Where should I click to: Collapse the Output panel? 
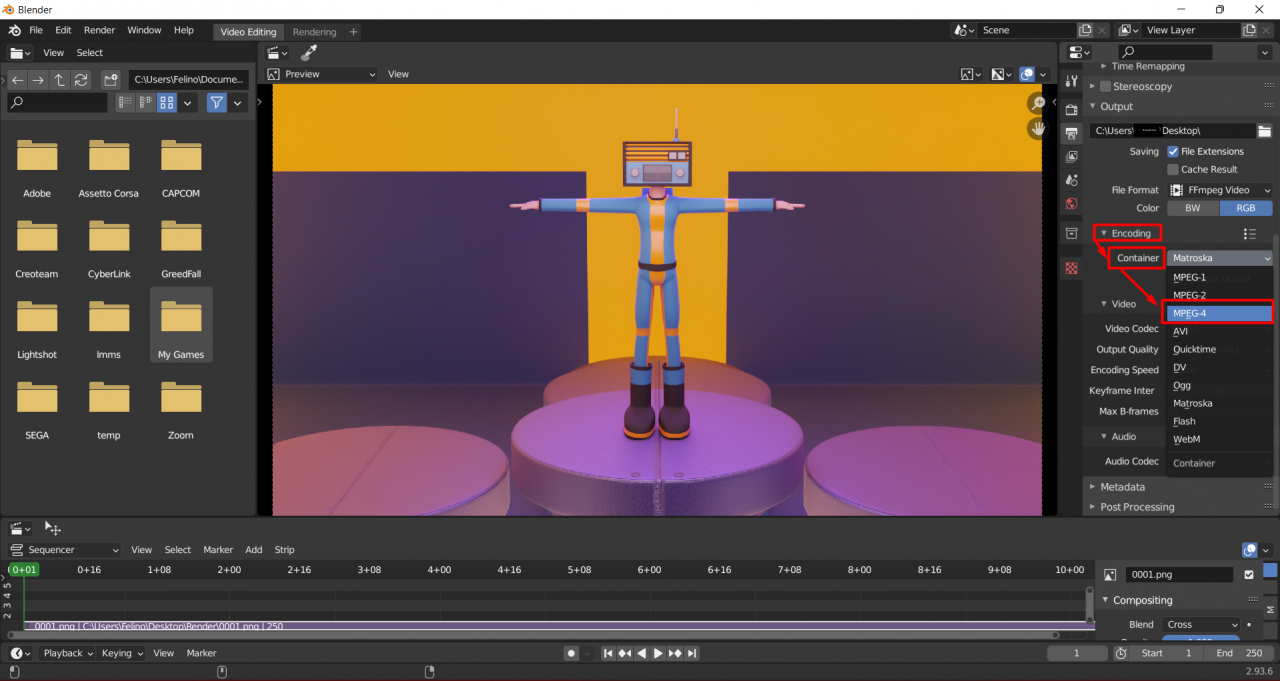click(1116, 107)
